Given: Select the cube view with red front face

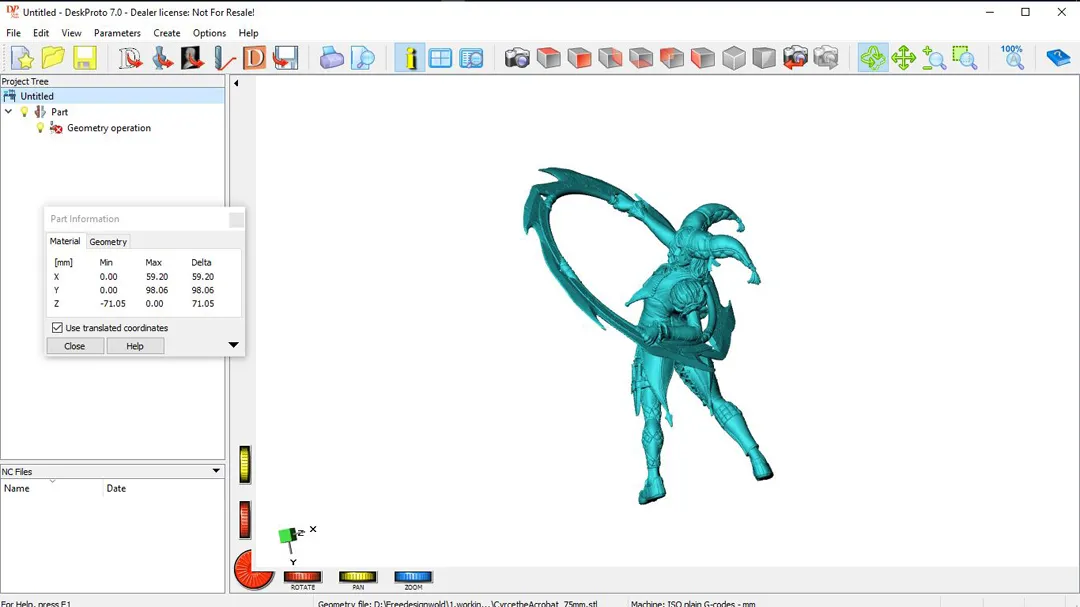Looking at the screenshot, I should click(x=579, y=59).
